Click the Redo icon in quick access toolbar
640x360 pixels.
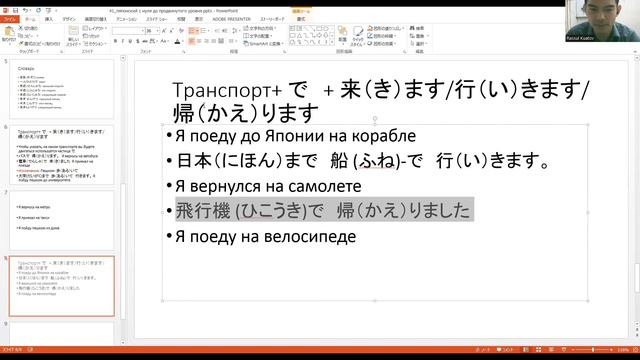[38, 11]
